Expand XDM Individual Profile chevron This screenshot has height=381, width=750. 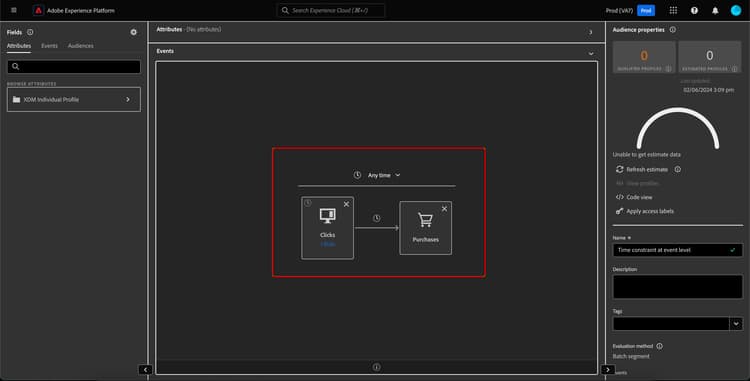(x=128, y=99)
